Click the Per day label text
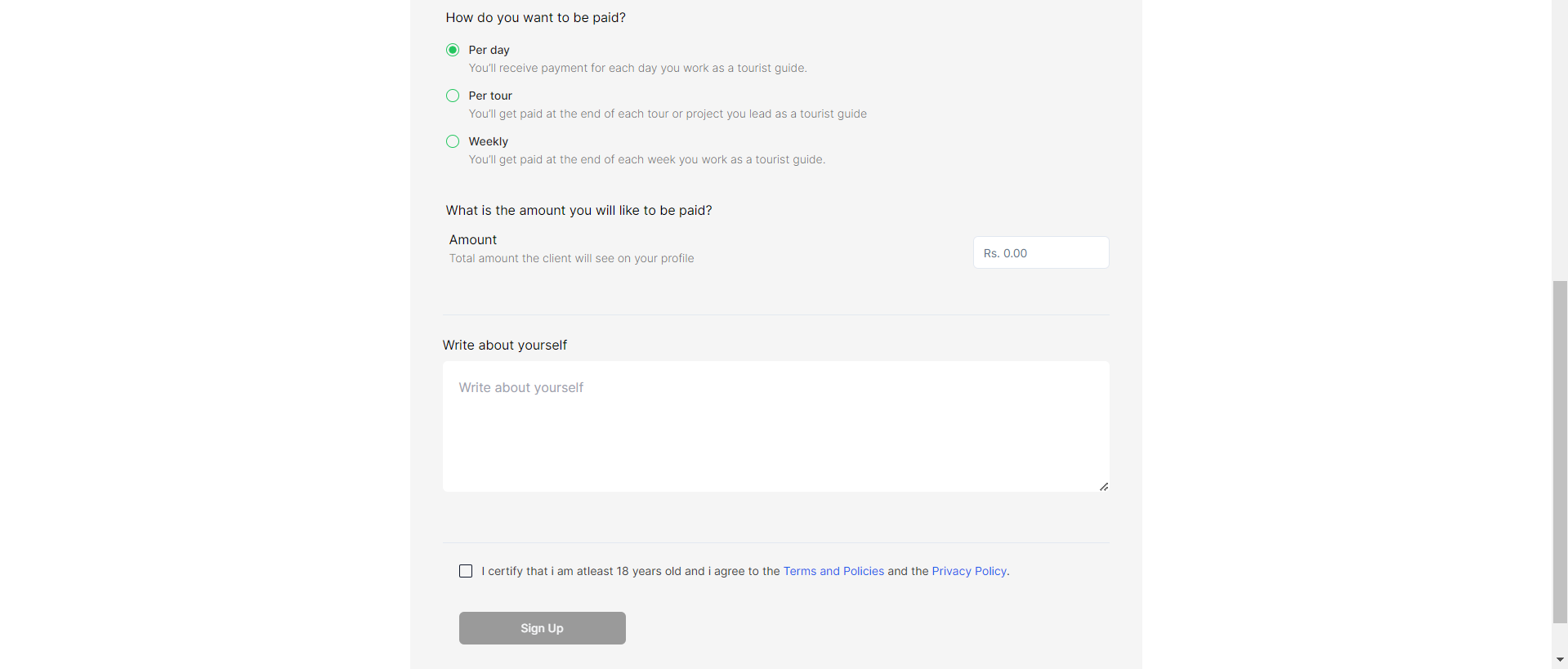The image size is (1568, 669). click(489, 50)
